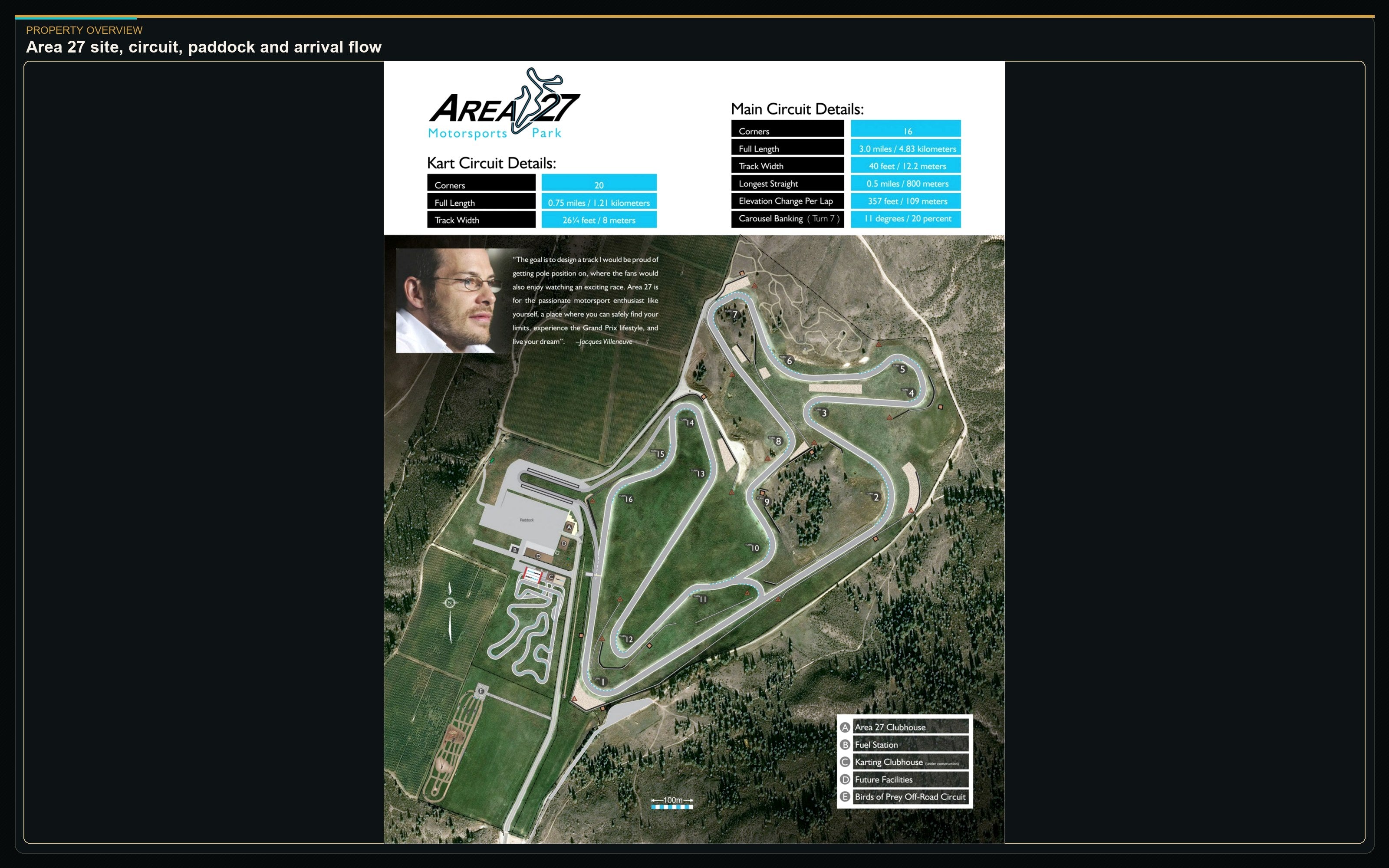Click the Turn 14 marker on the circuit

point(688,423)
